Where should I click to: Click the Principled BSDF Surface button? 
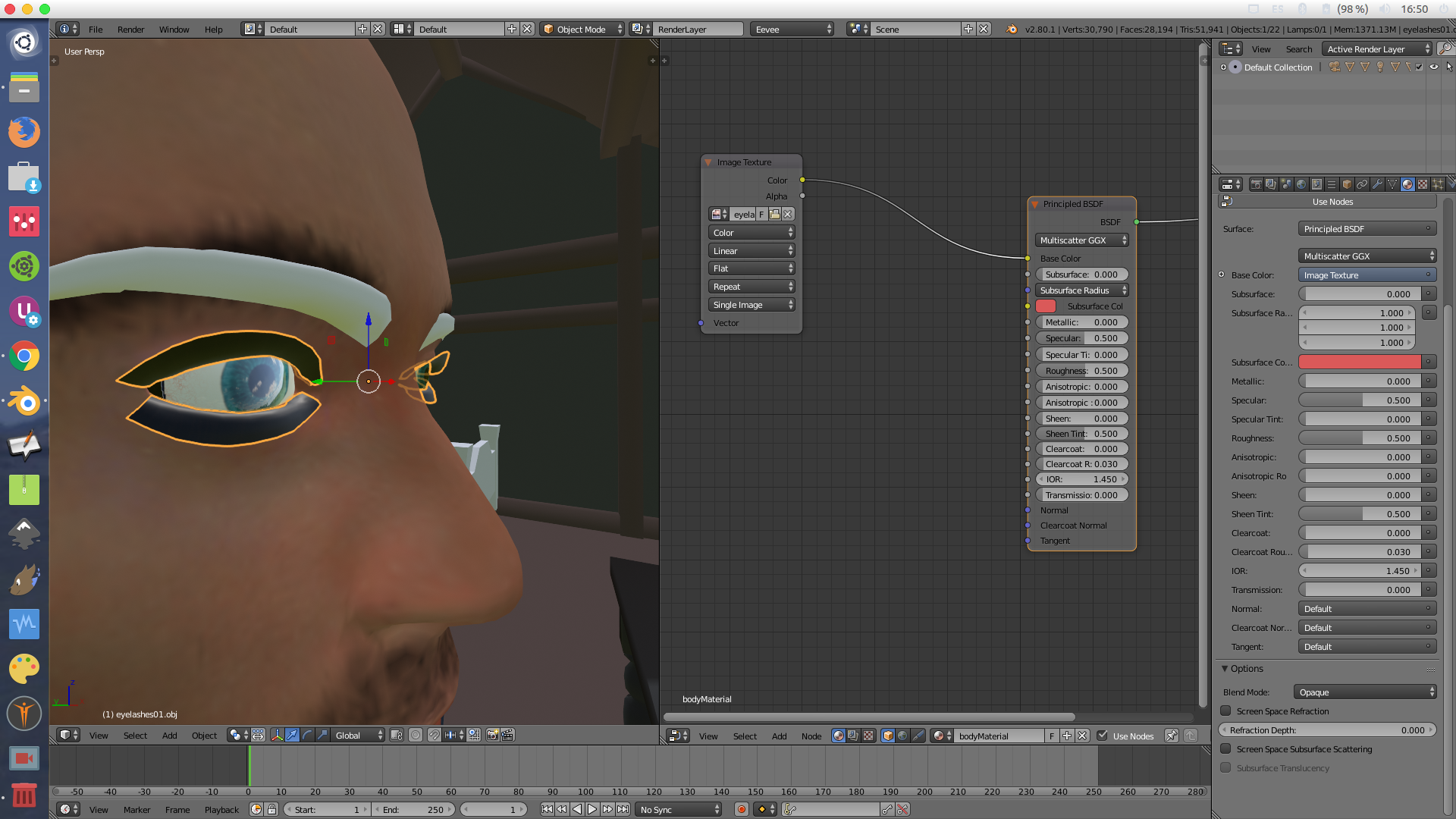1367,229
